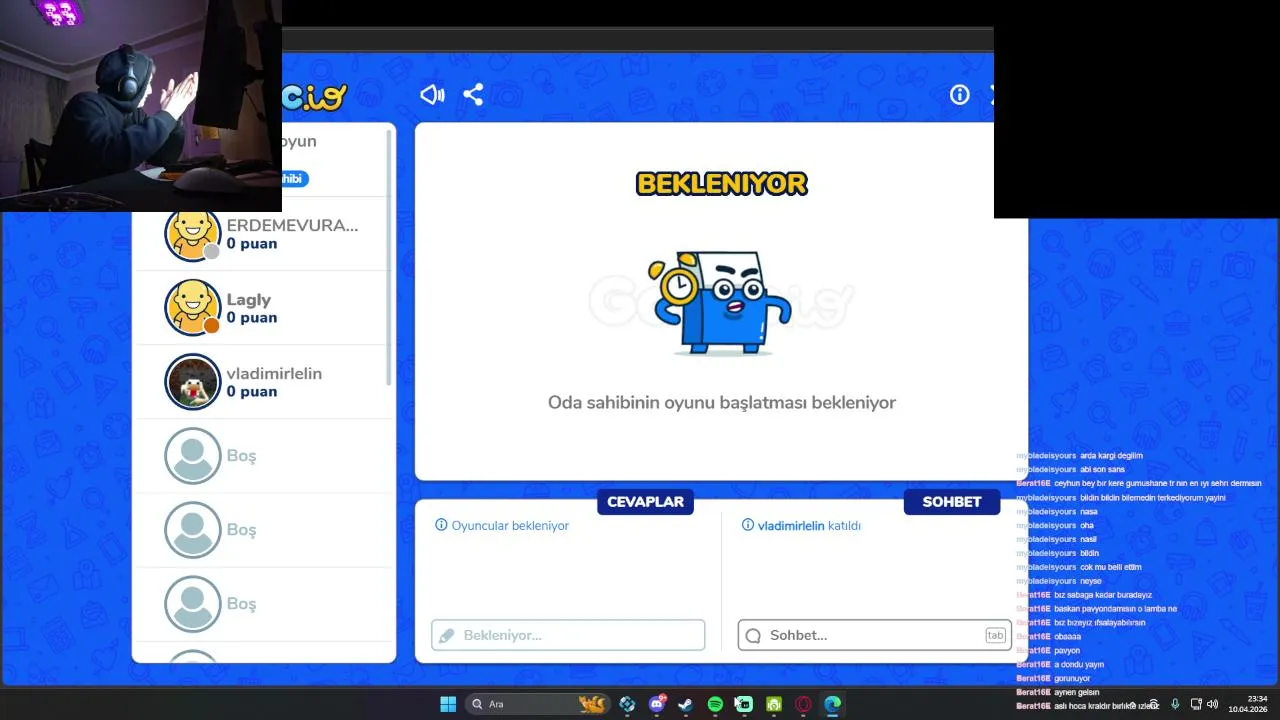
Task: Open the Windows Start menu
Action: (448, 704)
